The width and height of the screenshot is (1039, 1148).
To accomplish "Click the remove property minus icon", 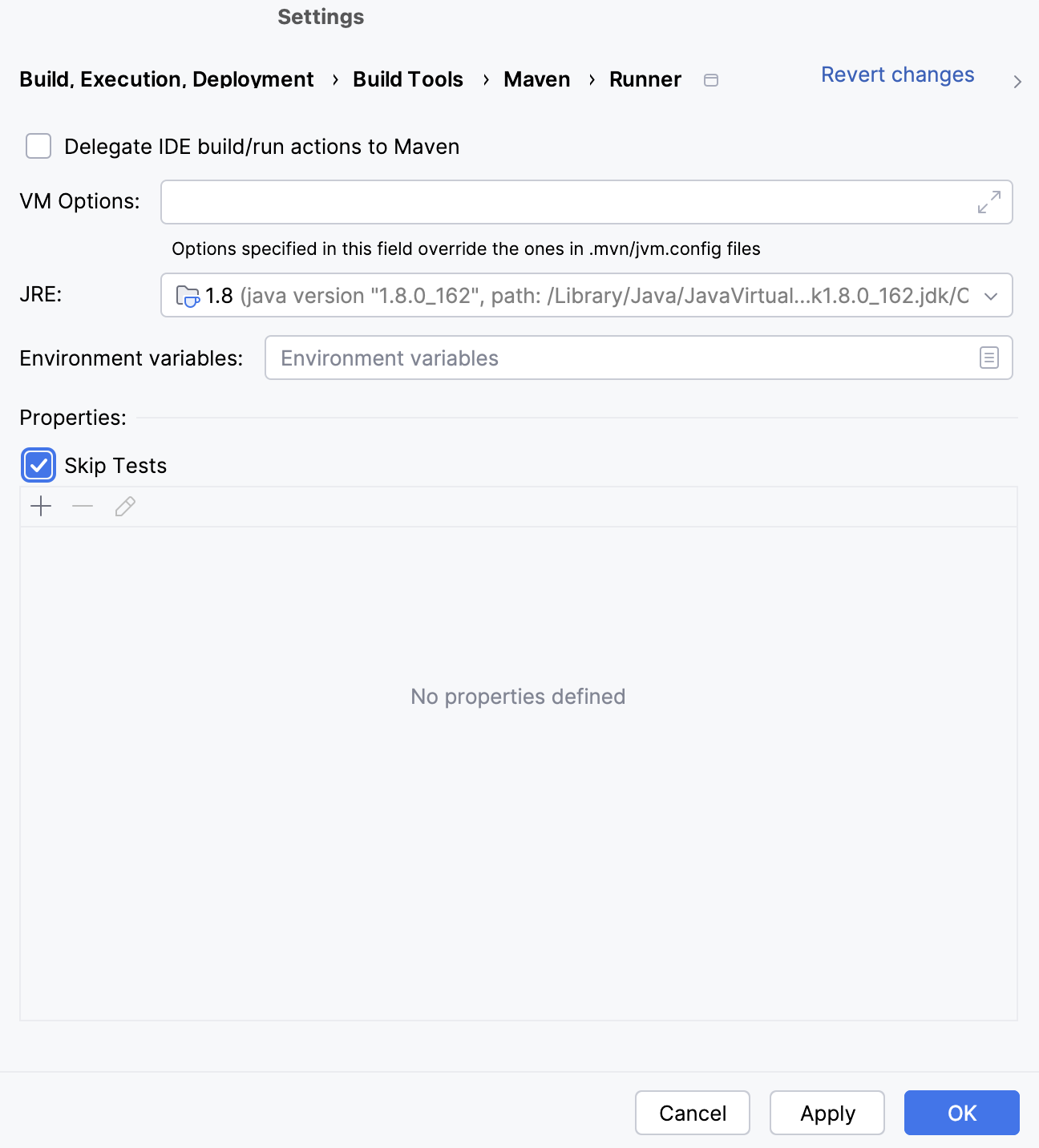I will click(x=83, y=507).
